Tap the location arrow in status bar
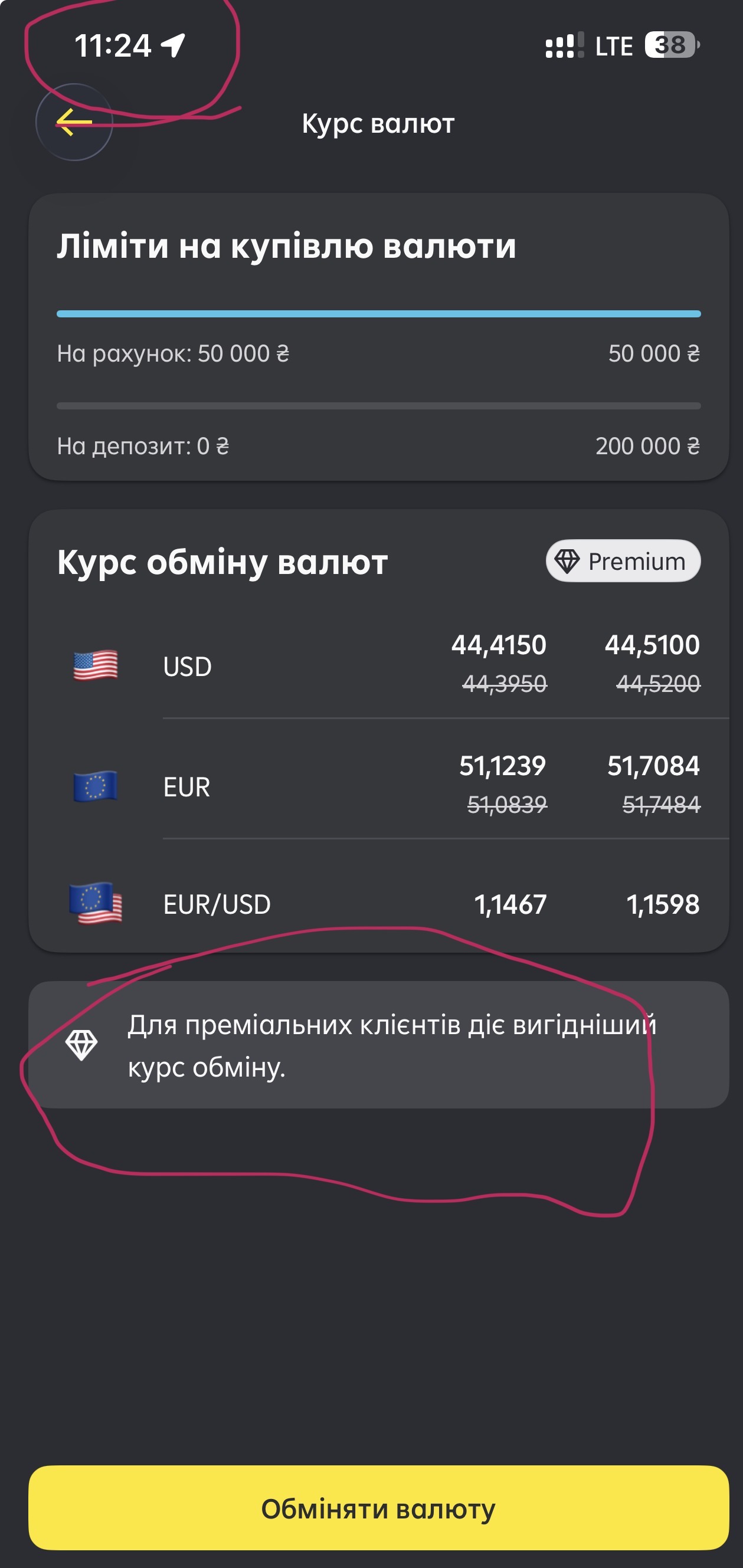 [173, 45]
